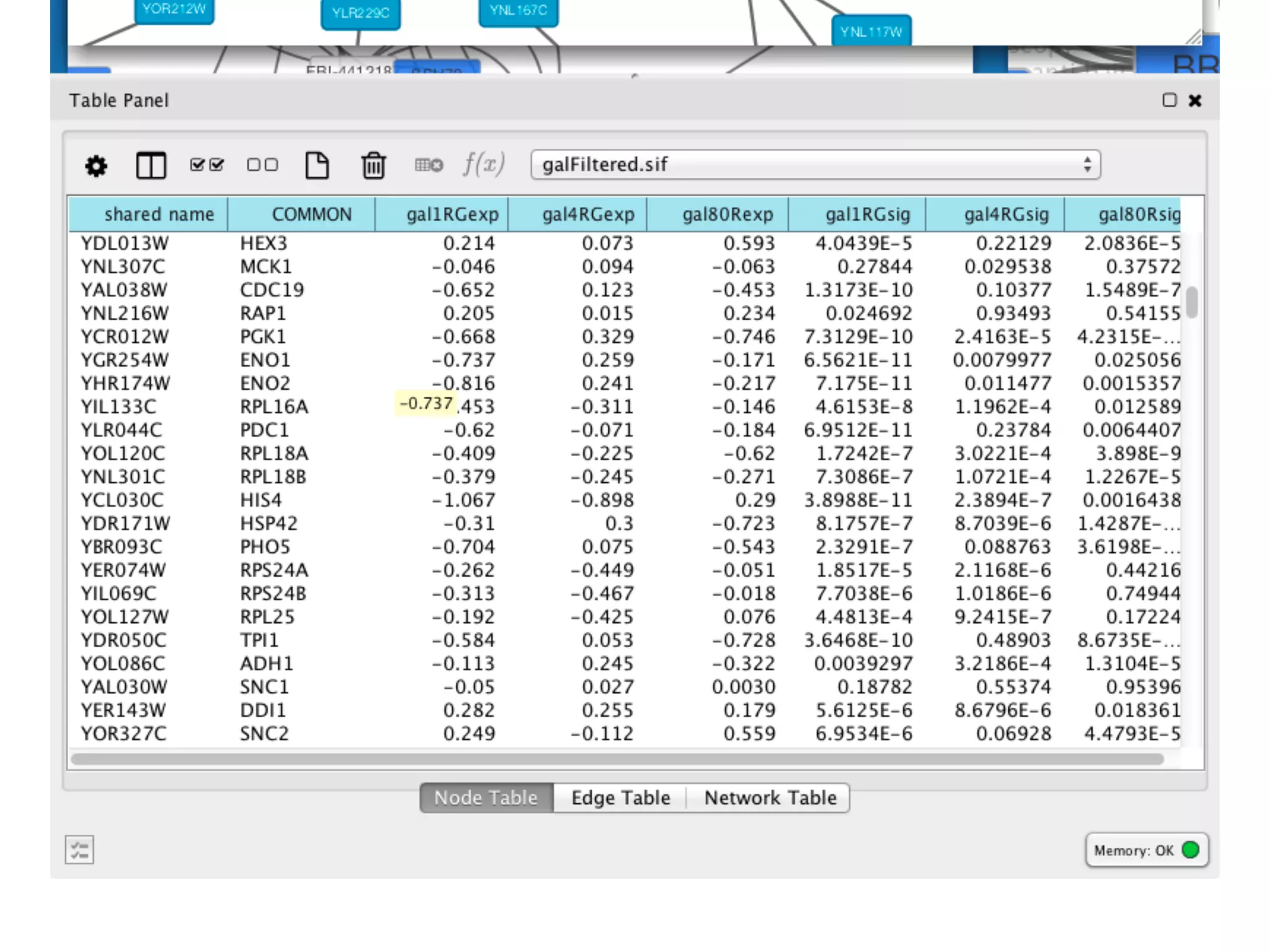Select the Node Table tab
The image size is (1270, 952).
click(486, 798)
